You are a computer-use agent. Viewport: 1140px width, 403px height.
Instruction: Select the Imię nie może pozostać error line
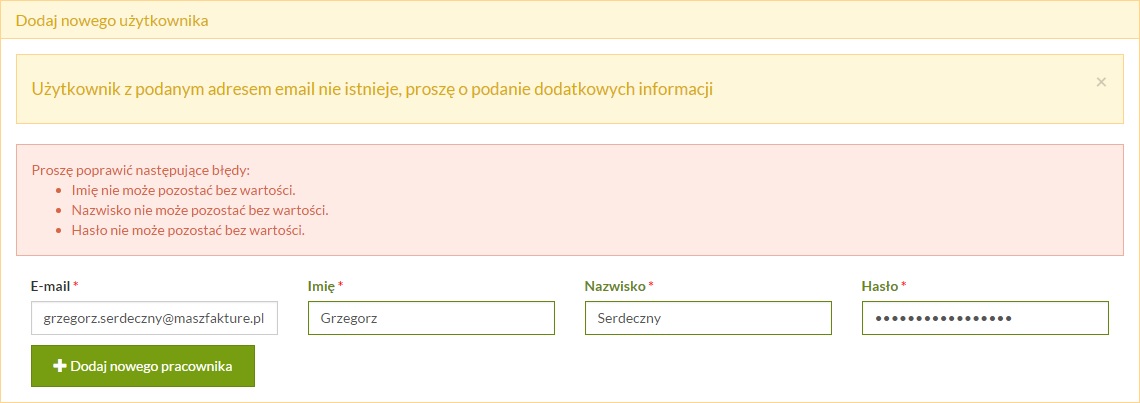point(183,191)
